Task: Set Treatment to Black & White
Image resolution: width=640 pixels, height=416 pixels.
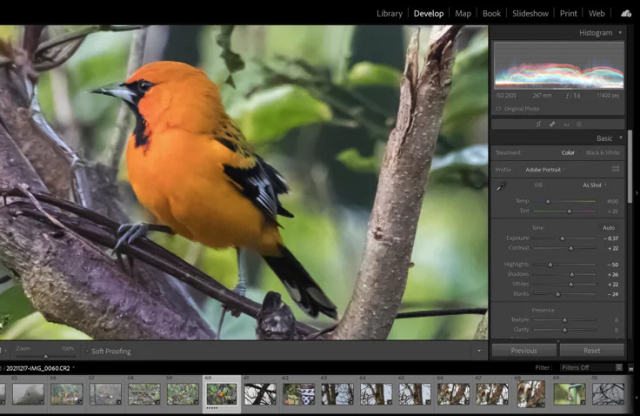Action: coord(601,153)
